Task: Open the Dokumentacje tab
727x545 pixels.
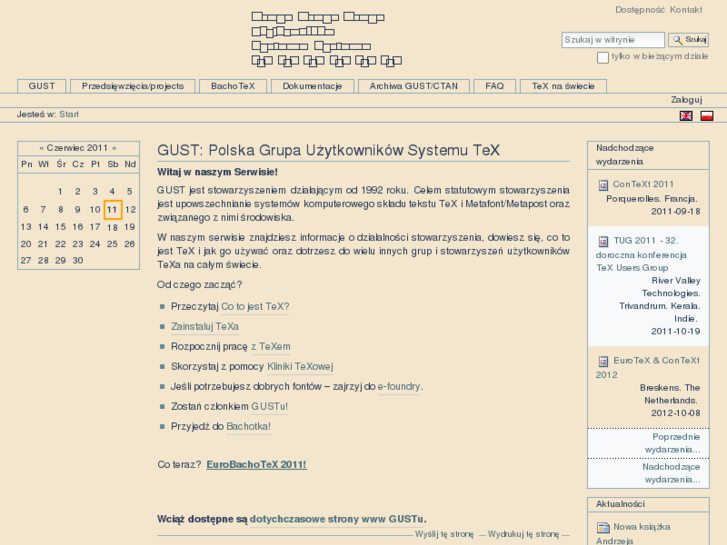Action: click(x=312, y=86)
